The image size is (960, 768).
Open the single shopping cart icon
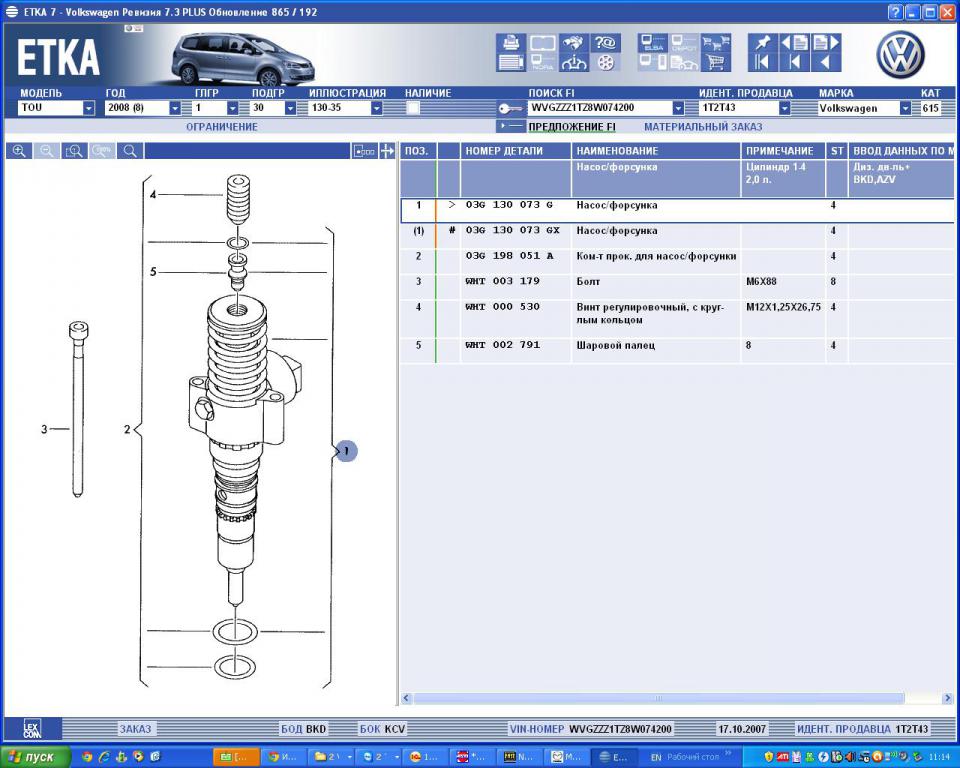pos(716,62)
